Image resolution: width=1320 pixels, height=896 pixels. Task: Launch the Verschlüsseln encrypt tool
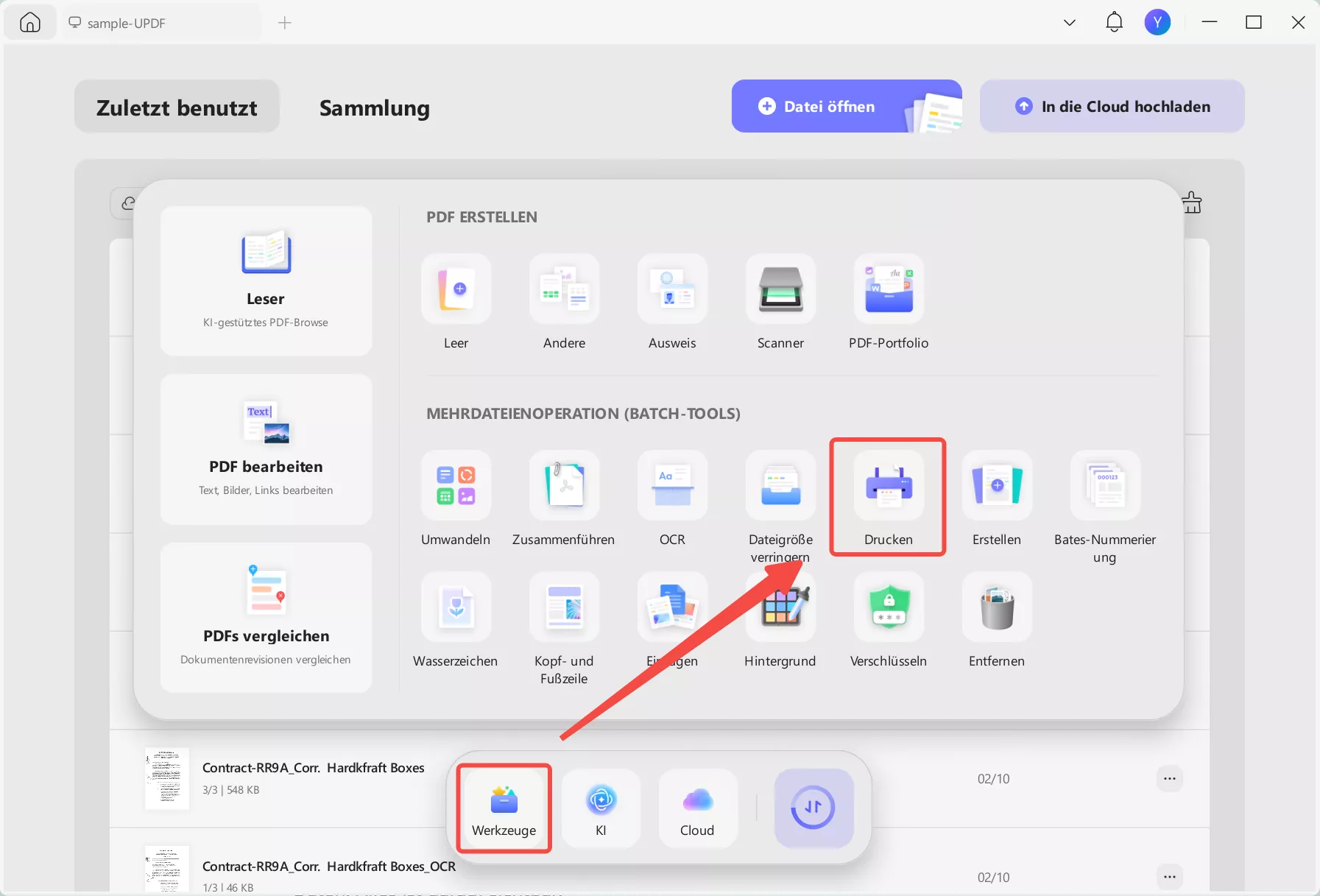[889, 607]
